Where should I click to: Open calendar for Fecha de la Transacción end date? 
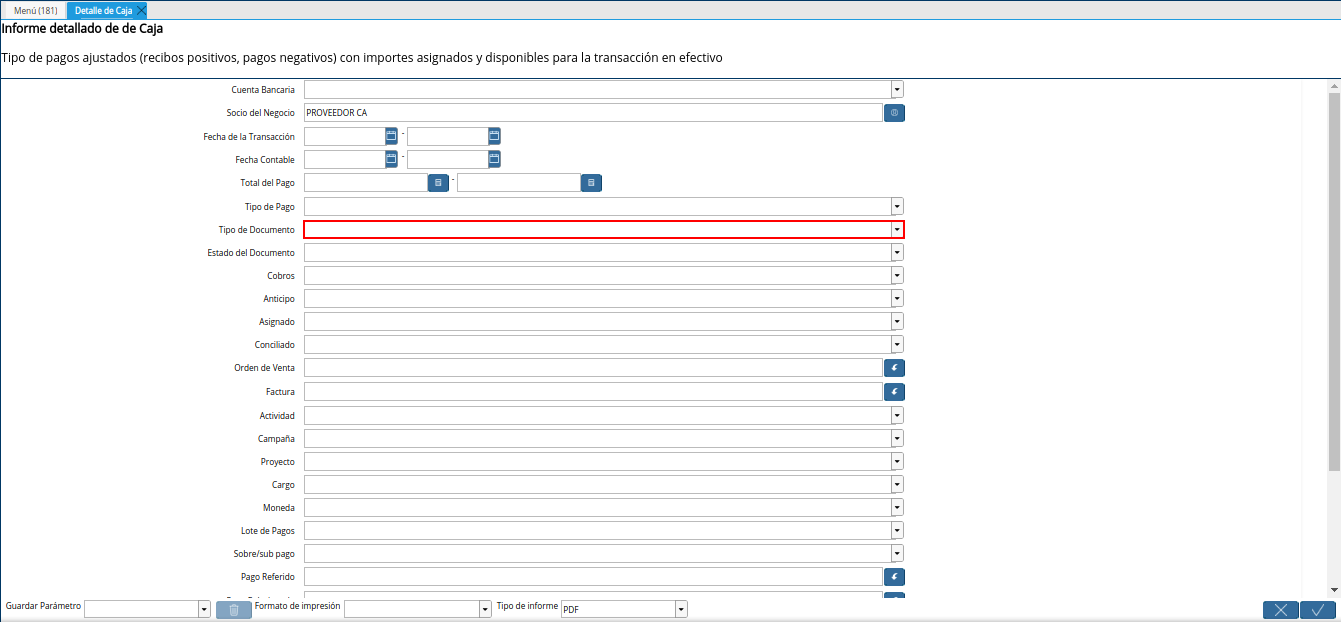[x=494, y=136]
